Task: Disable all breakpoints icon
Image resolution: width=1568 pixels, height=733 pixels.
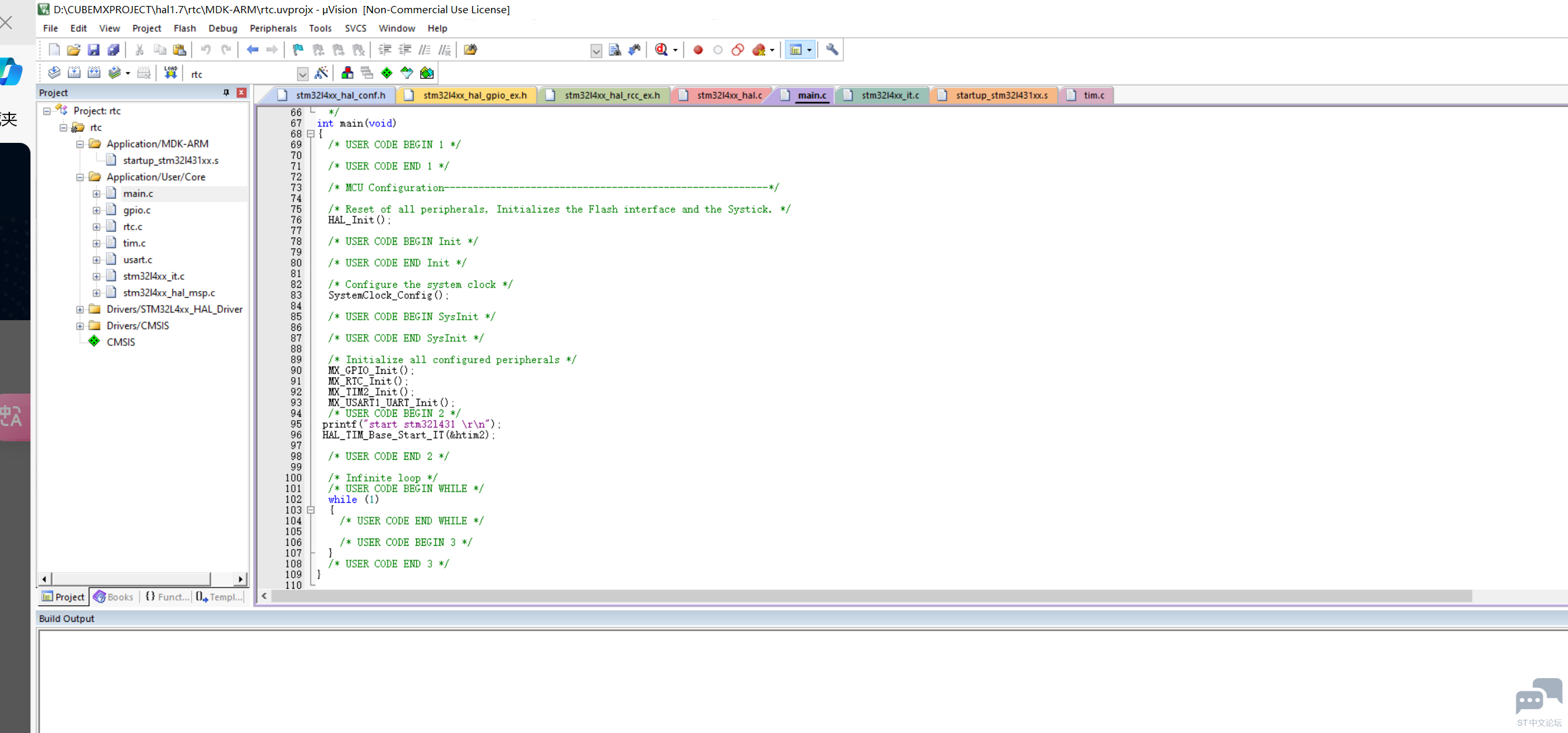Action: click(x=738, y=50)
